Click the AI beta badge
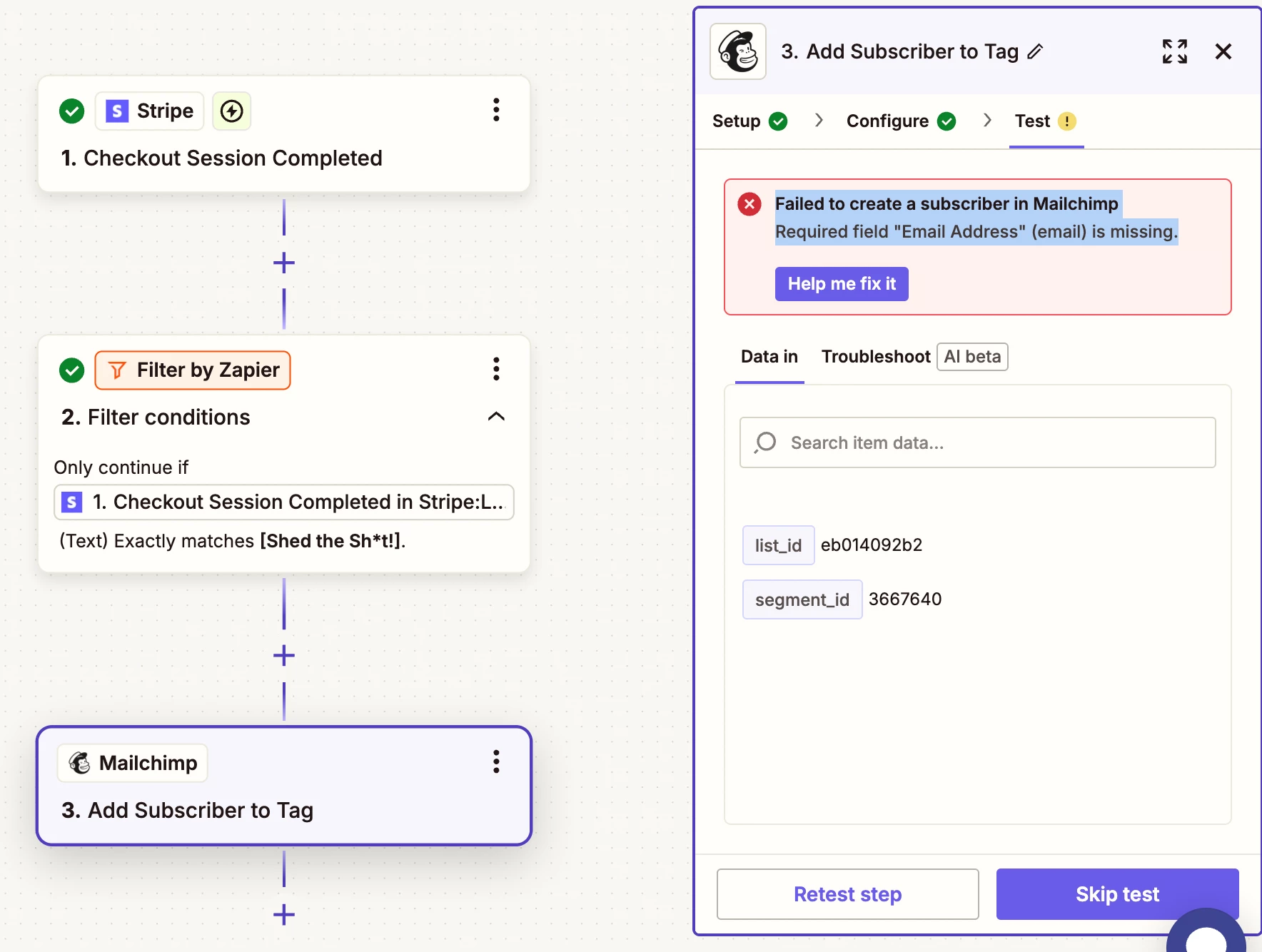The image size is (1262, 952). click(972, 357)
